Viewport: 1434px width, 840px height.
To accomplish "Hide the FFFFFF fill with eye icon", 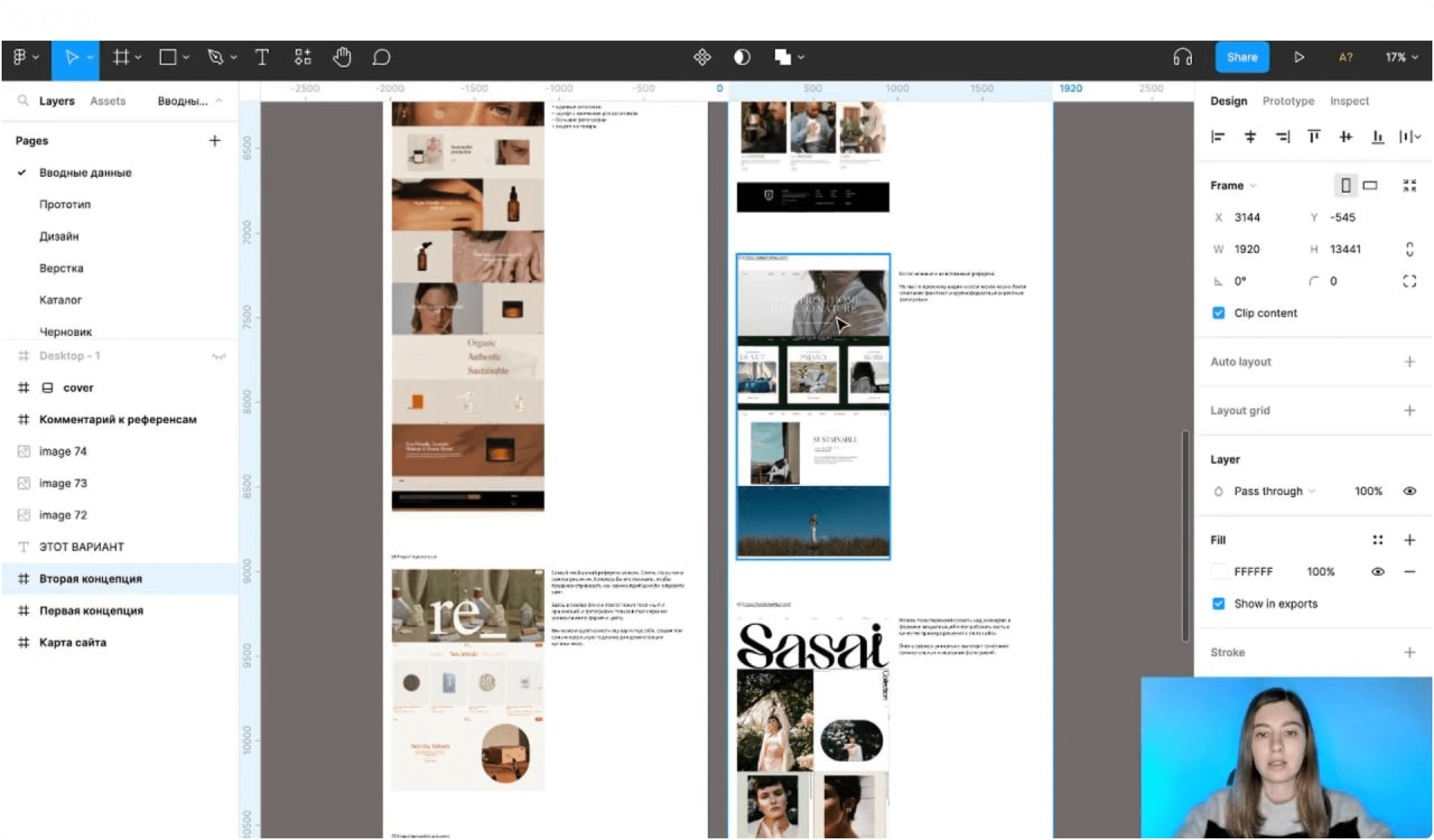I will (x=1378, y=572).
